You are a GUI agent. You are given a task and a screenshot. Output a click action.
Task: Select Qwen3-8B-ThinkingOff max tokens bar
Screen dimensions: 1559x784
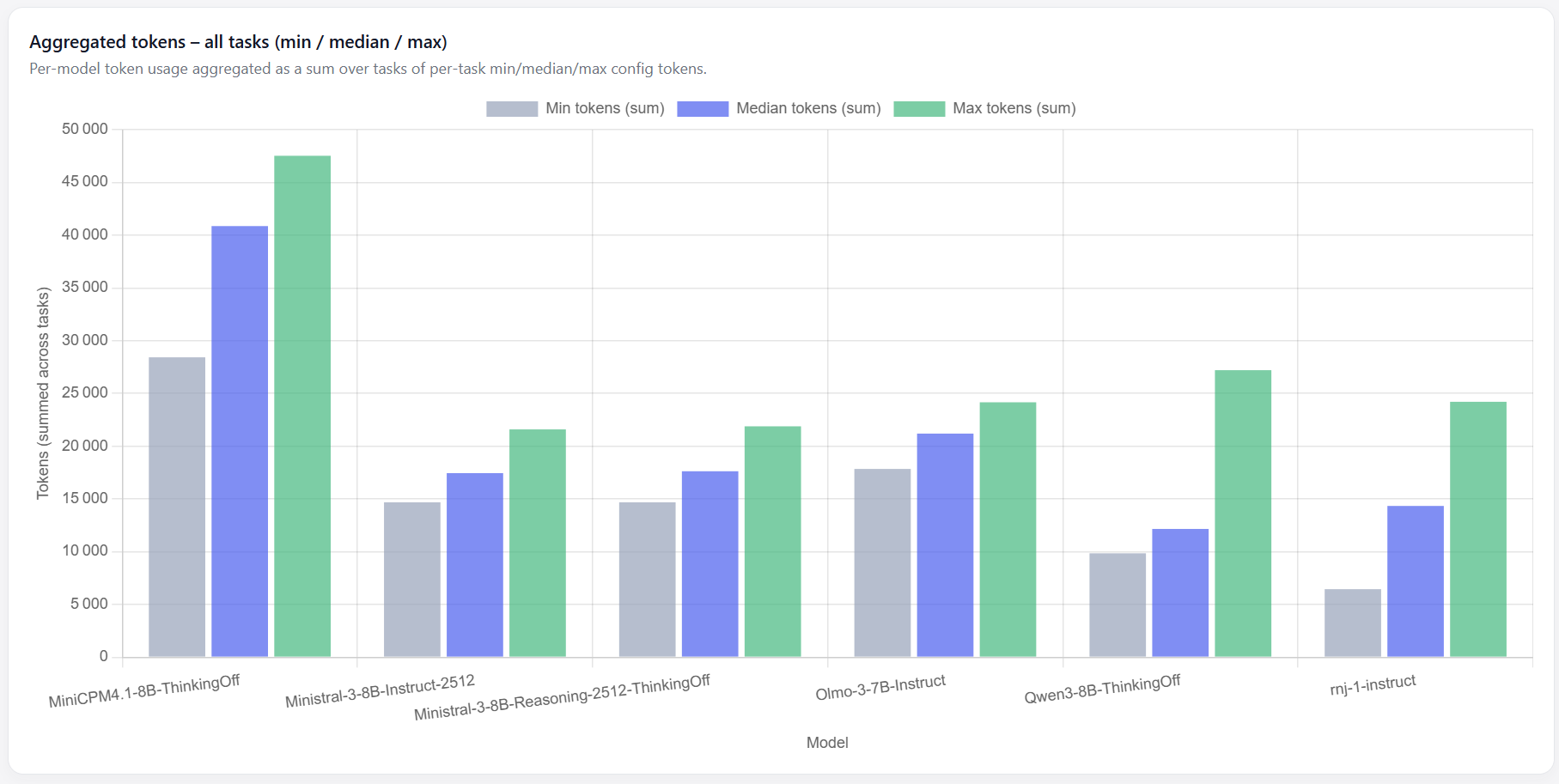pos(1243,514)
